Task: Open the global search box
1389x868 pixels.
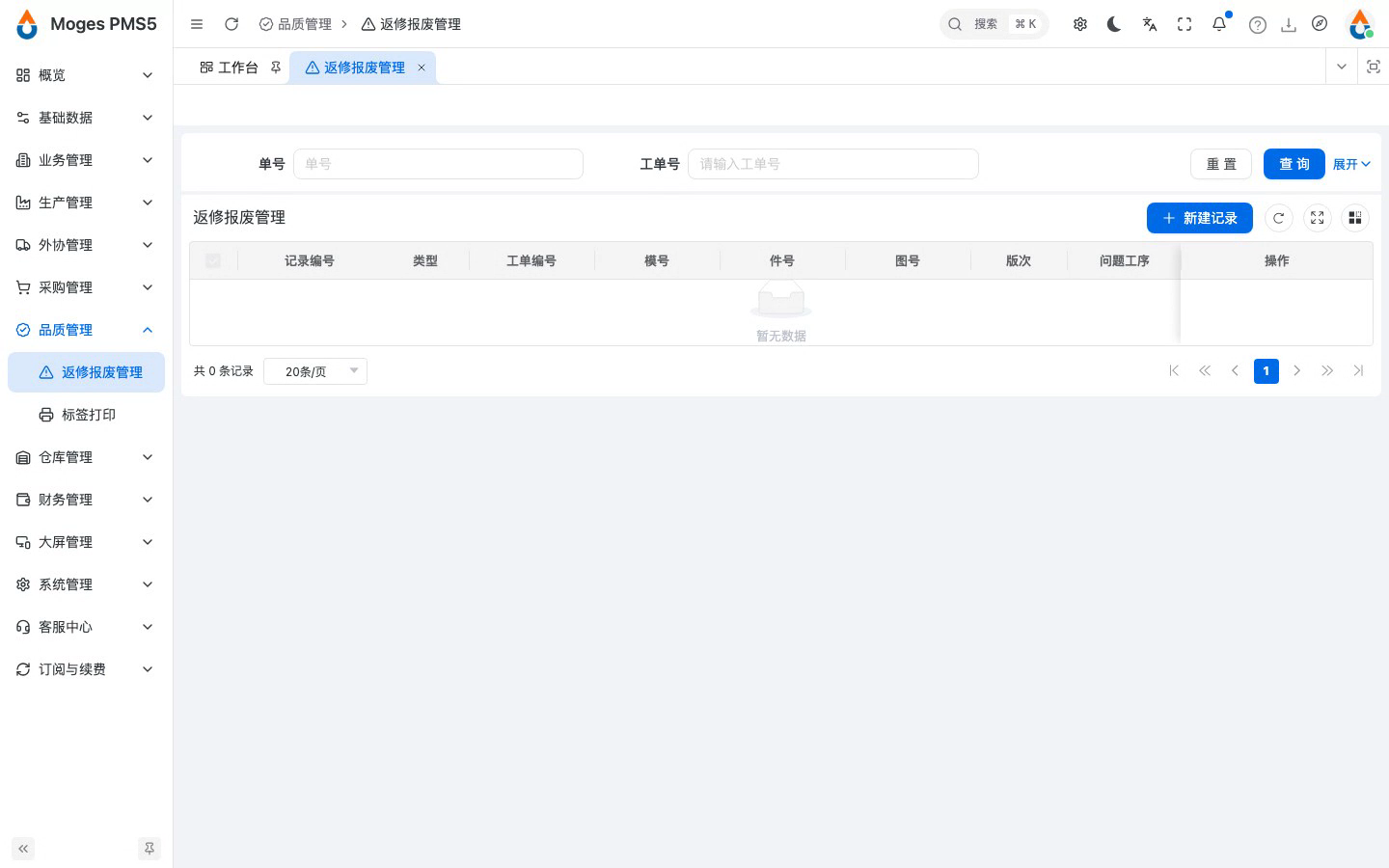Action: tap(994, 24)
